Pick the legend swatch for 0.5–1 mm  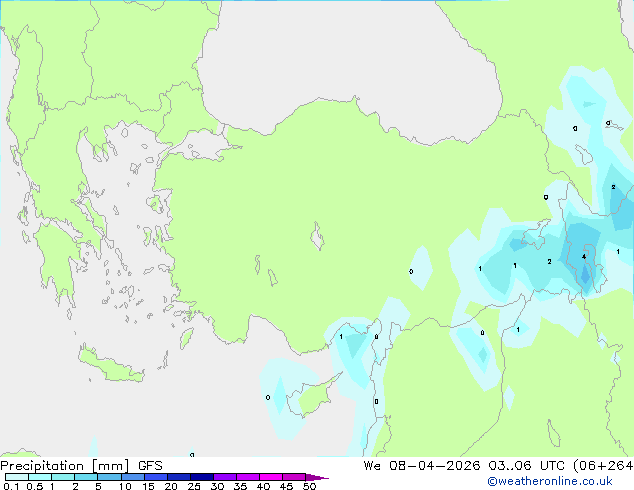[40, 477]
